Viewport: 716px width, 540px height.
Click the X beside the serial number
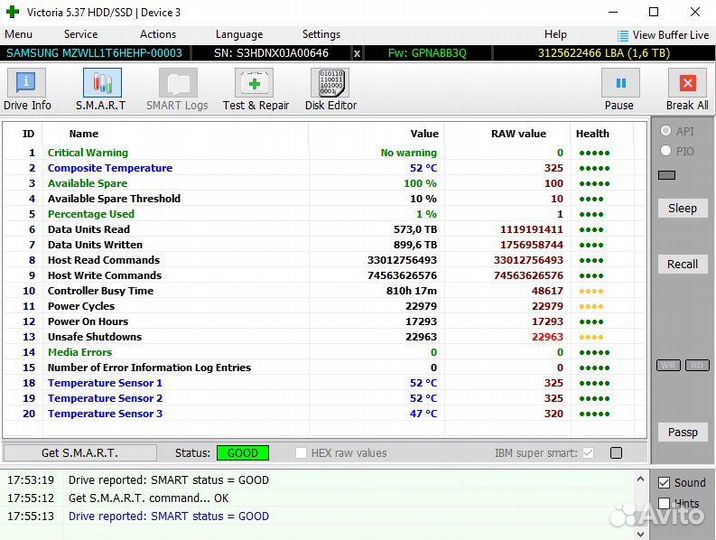(357, 53)
